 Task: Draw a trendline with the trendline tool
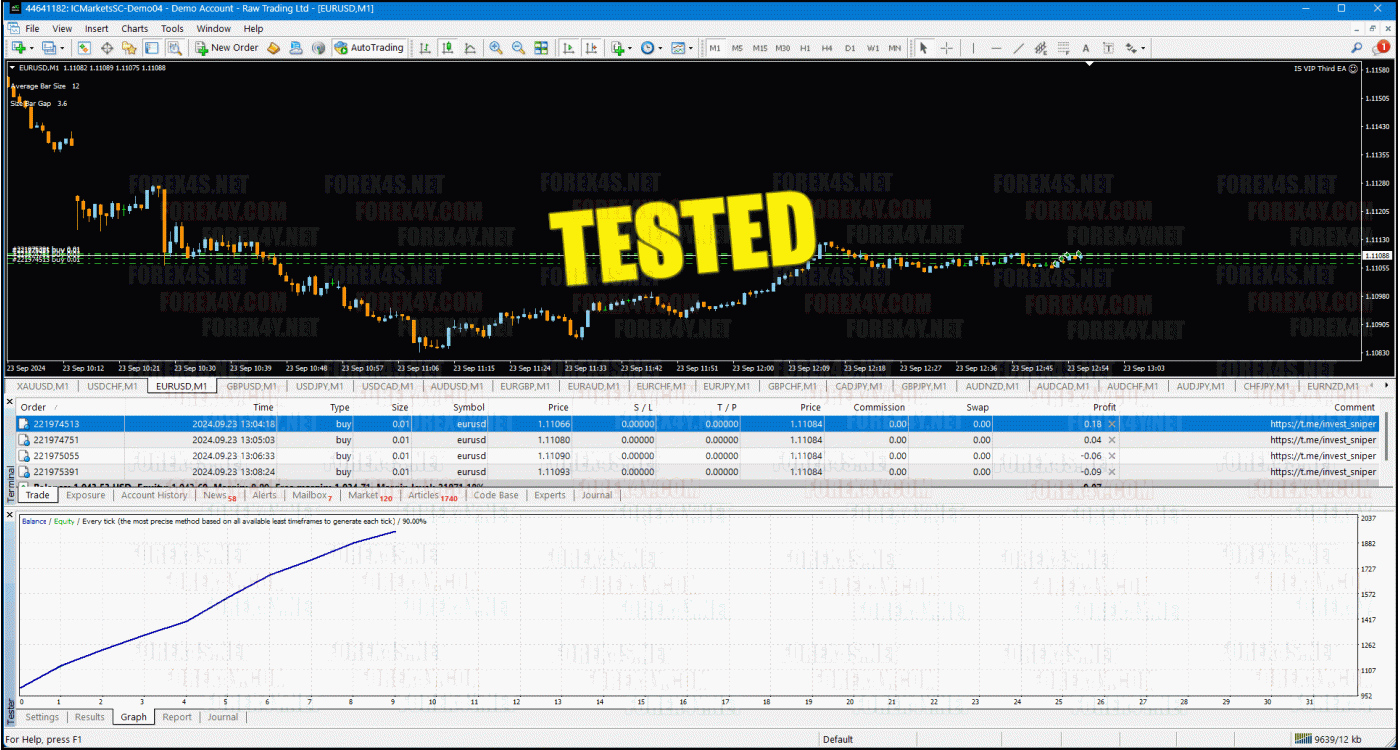coord(1018,48)
